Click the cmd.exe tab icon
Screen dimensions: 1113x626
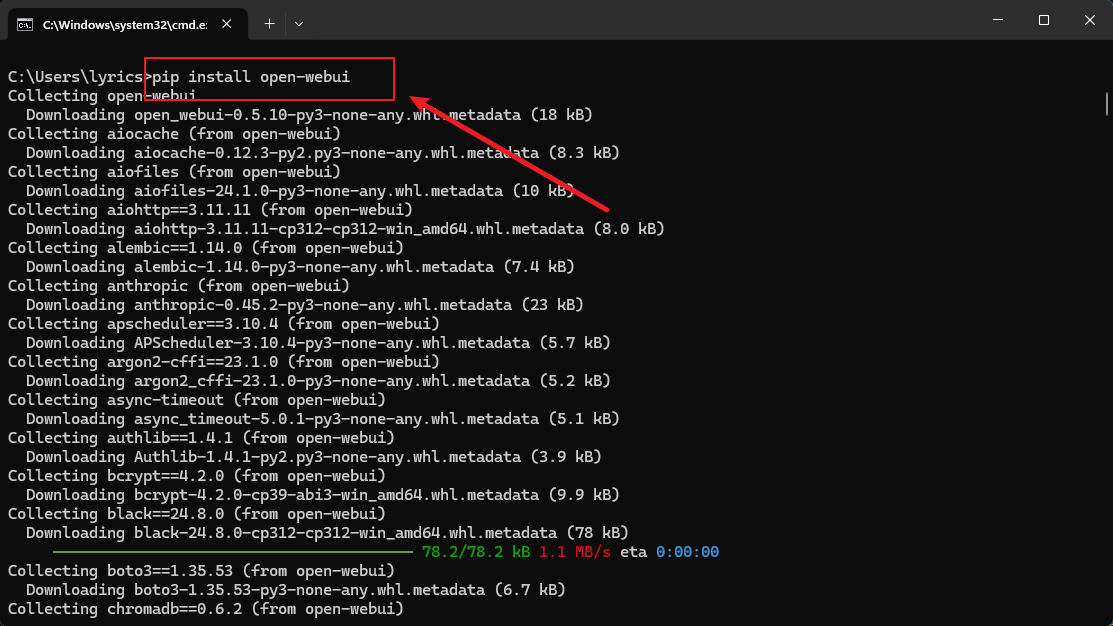25,25
